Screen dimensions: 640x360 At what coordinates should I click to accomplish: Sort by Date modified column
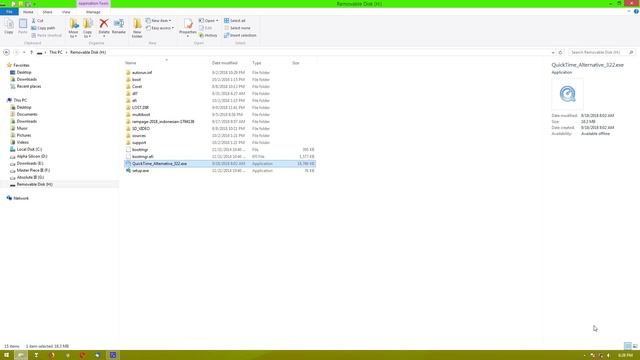coord(224,63)
